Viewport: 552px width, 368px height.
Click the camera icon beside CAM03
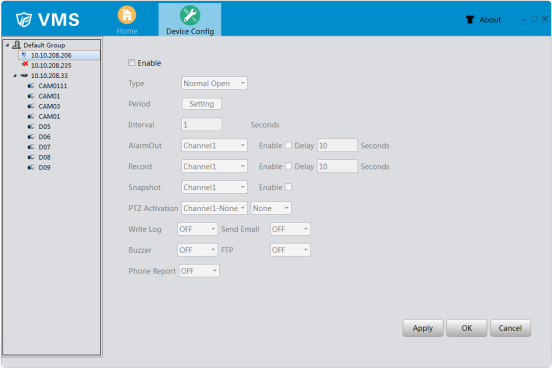31,106
